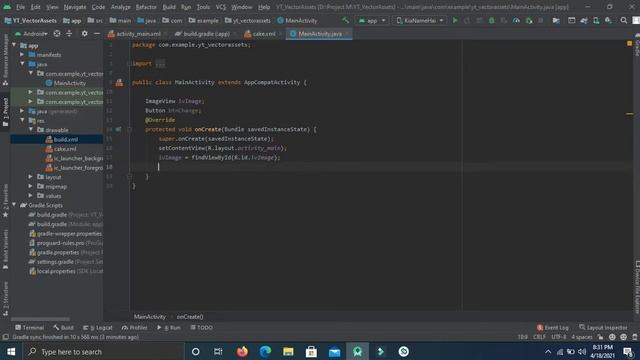The image size is (640, 360).
Task: Hide the project panel with the minus icon
Action: tap(97, 33)
